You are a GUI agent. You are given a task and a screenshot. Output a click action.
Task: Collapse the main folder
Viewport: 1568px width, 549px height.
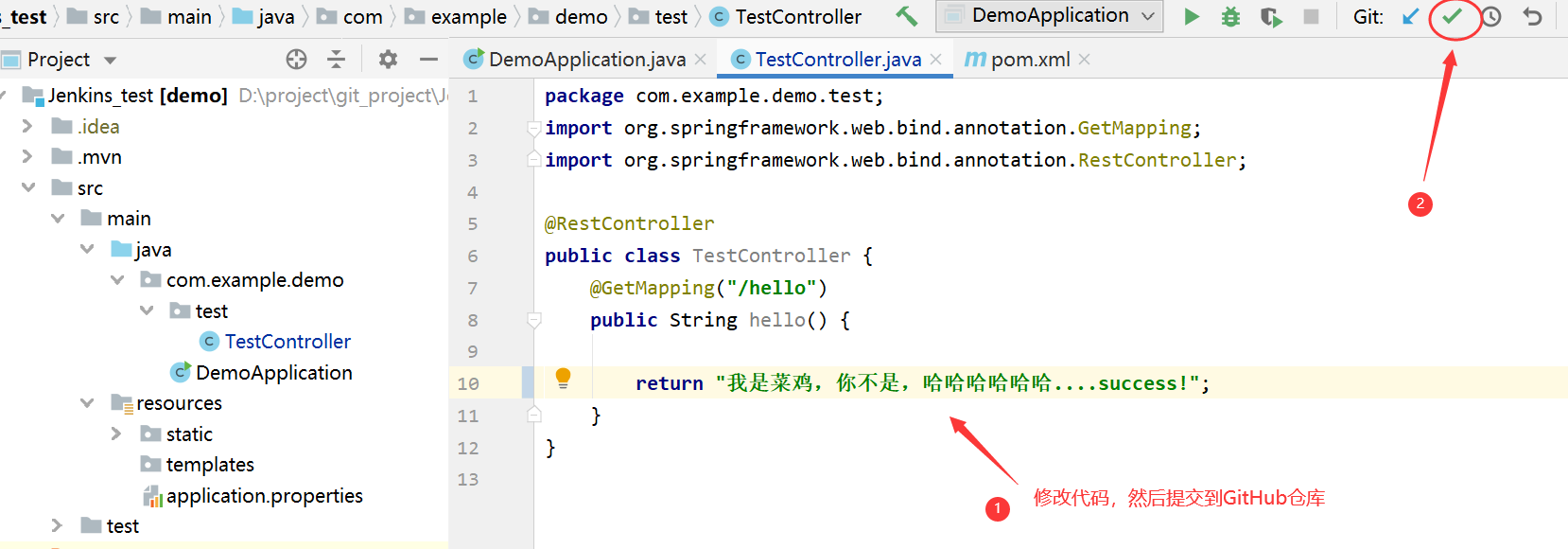point(58,218)
